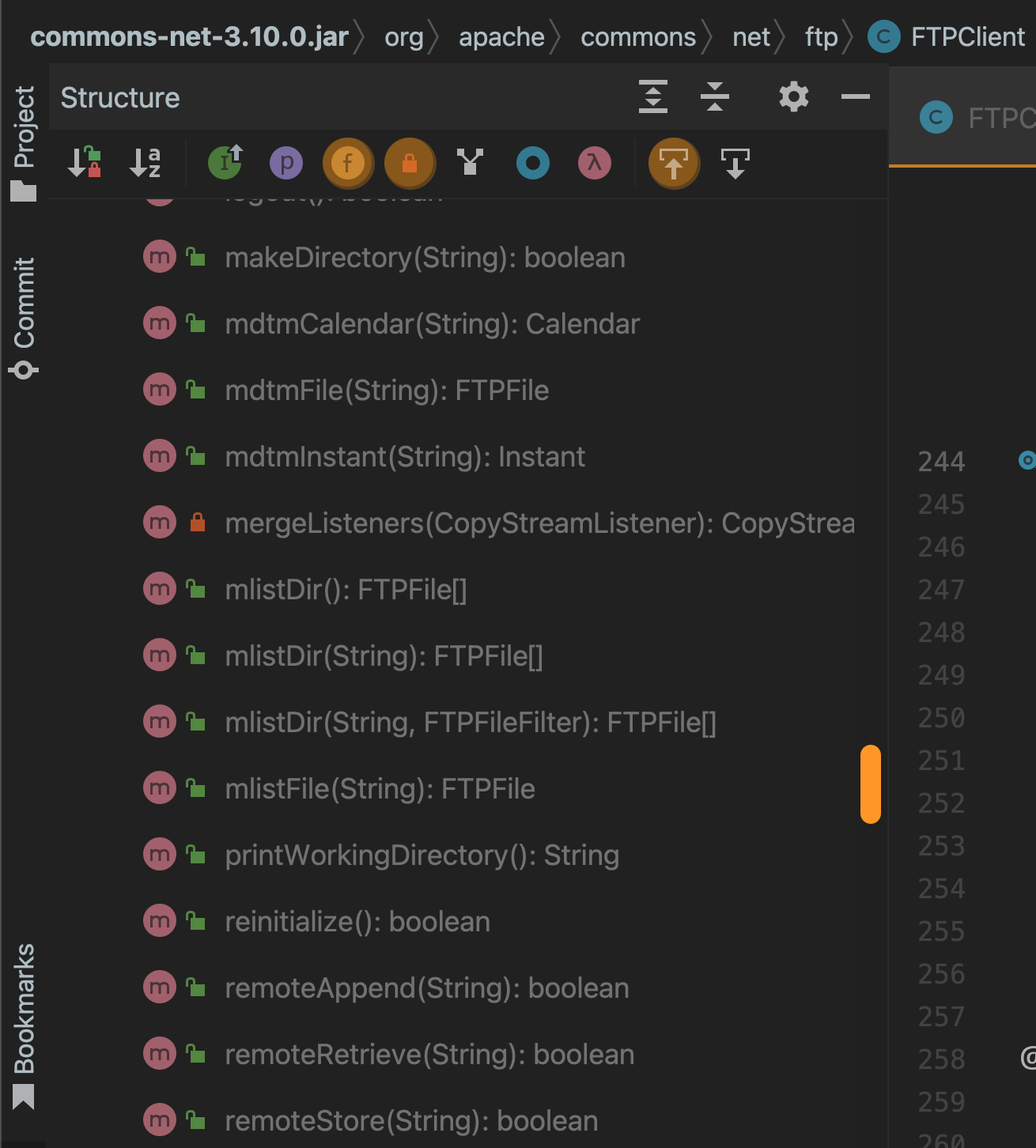This screenshot has width=1036, height=1148.
Task: Enable alphabetical sorting of members
Action: (145, 164)
